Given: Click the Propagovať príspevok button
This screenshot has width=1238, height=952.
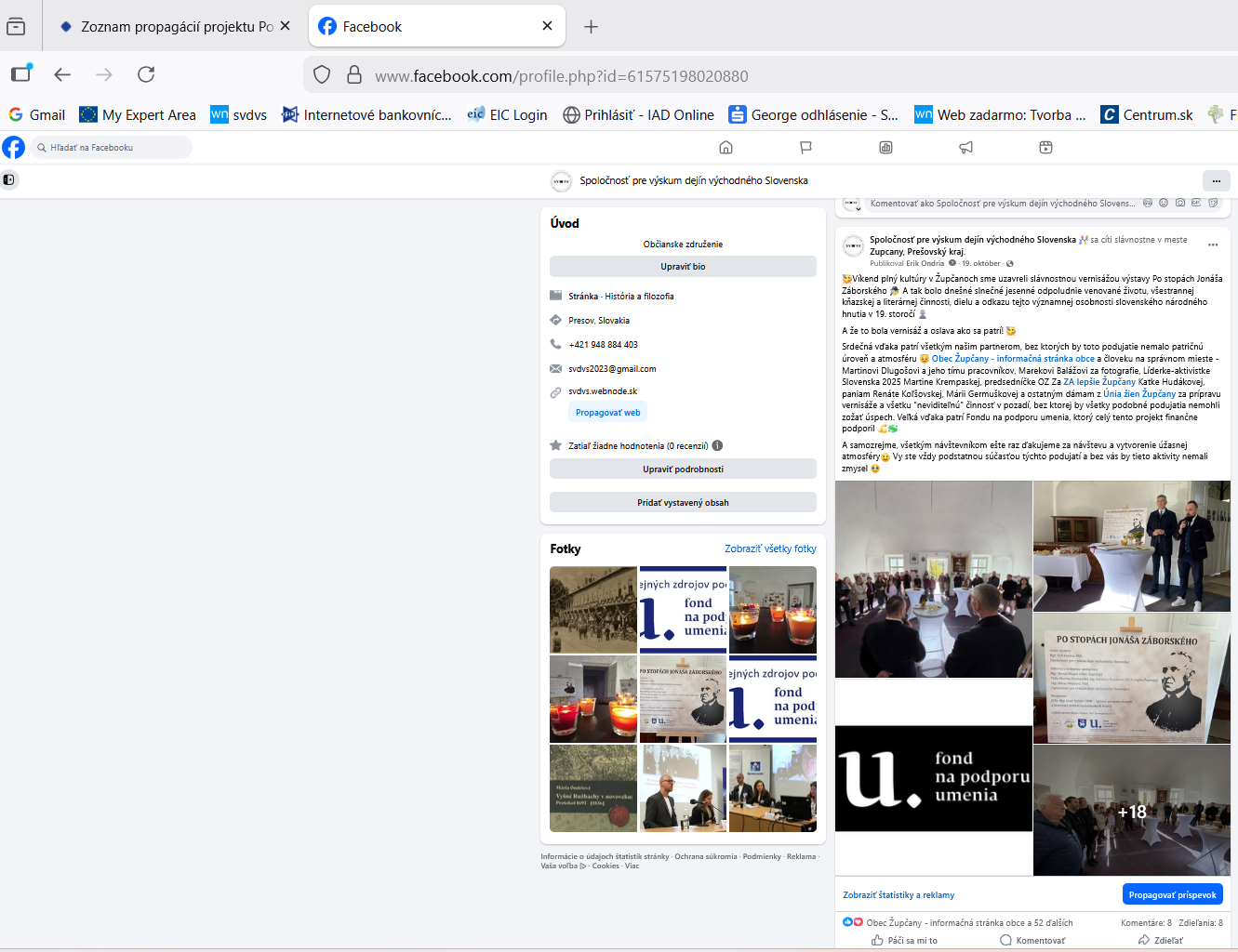Looking at the screenshot, I should [1172, 895].
